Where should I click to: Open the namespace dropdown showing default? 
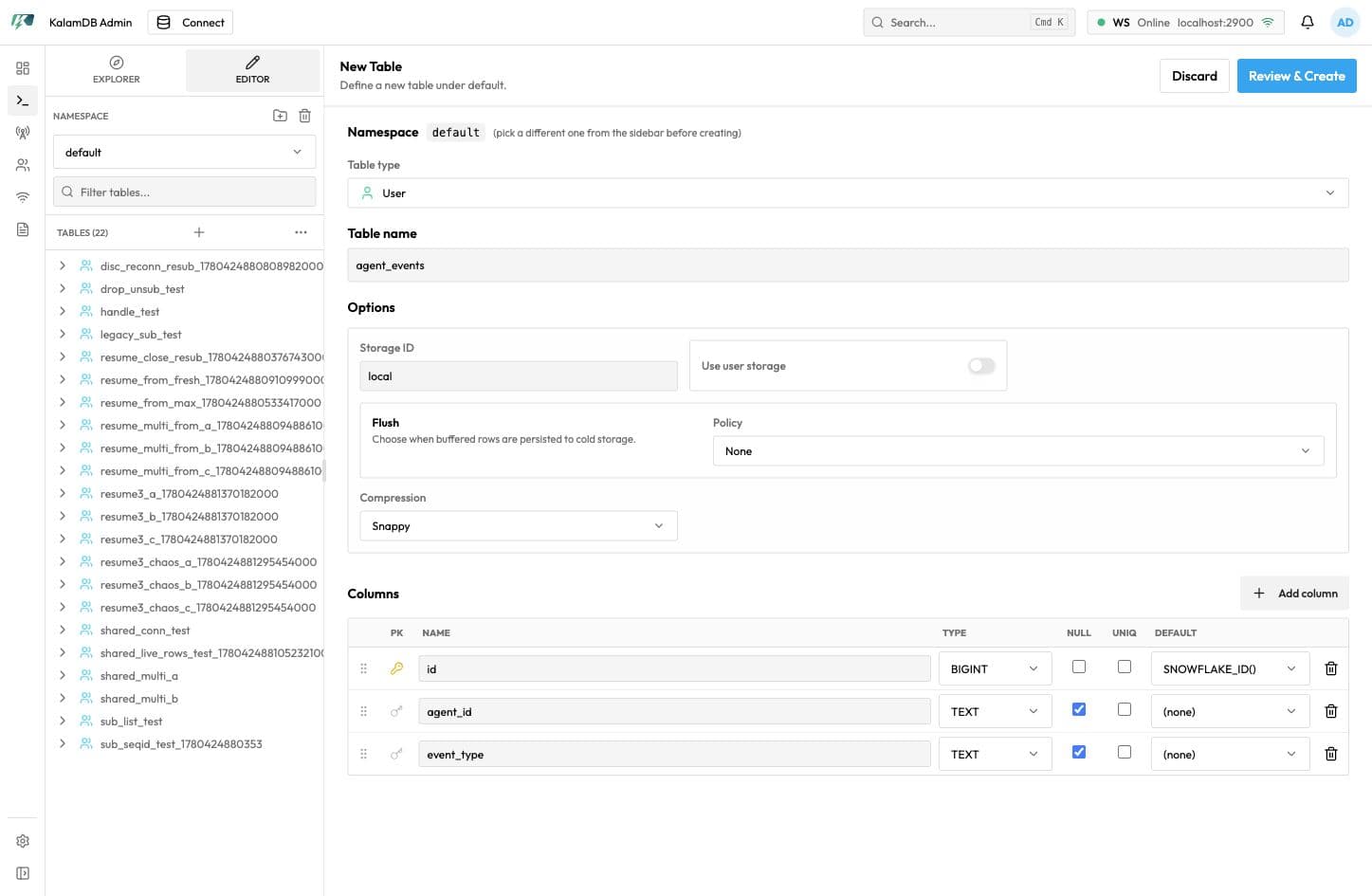tap(184, 152)
